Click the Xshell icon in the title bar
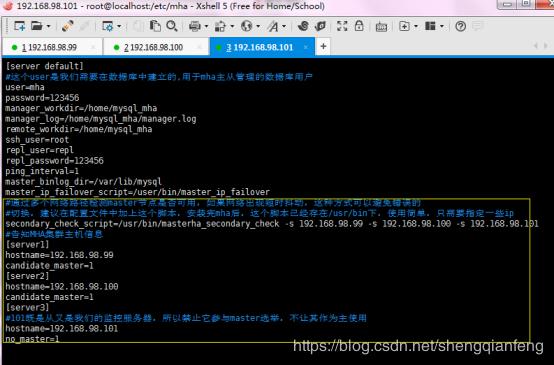This screenshot has height=365, width=554. pos(7,6)
